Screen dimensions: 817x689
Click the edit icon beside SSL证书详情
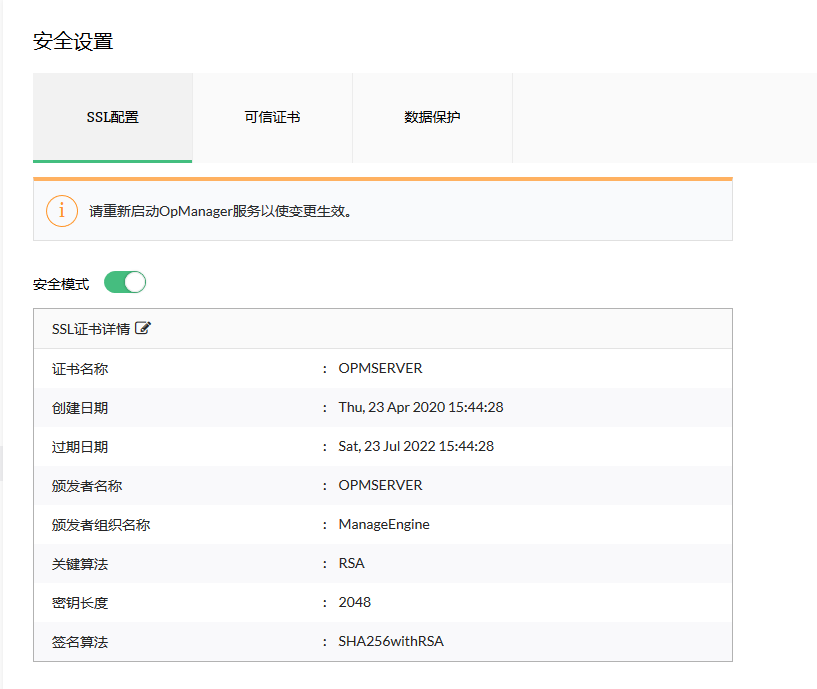click(143, 328)
